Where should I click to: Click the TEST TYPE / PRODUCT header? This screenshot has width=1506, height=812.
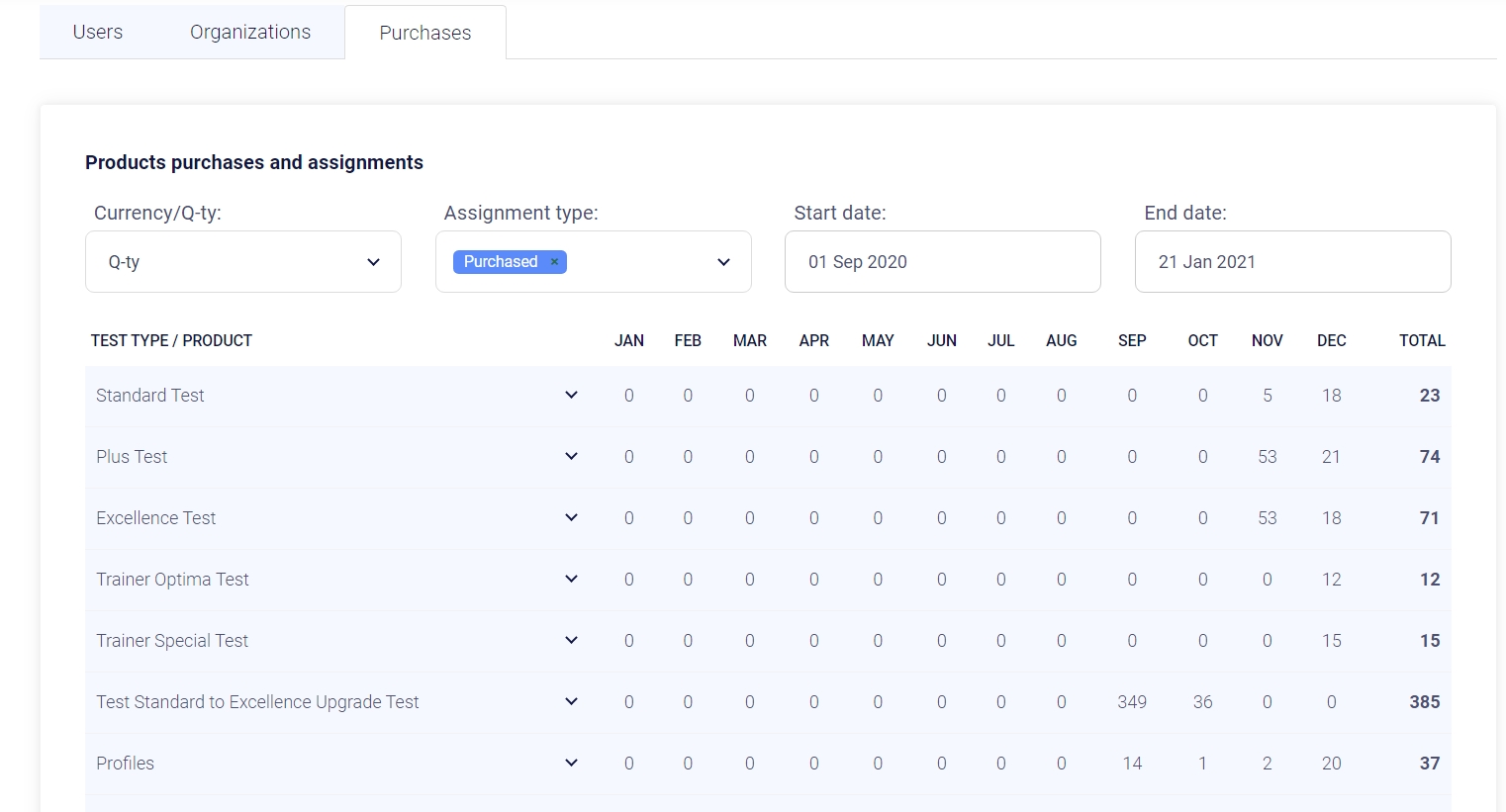[171, 340]
